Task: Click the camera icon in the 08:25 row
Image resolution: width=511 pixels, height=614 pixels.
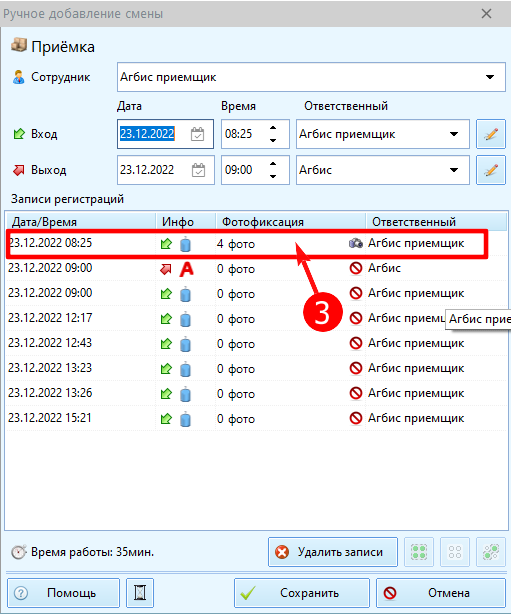Action: (x=356, y=243)
